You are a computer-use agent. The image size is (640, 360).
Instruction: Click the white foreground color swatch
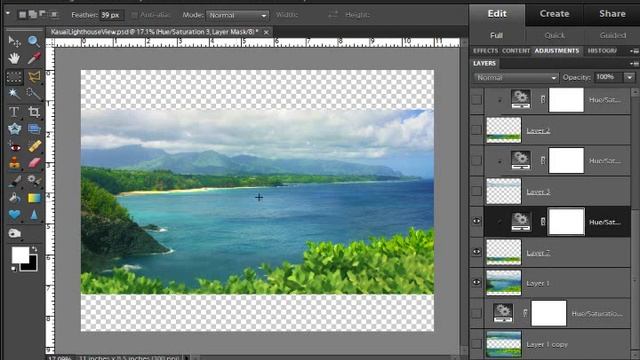pyautogui.click(x=20, y=255)
